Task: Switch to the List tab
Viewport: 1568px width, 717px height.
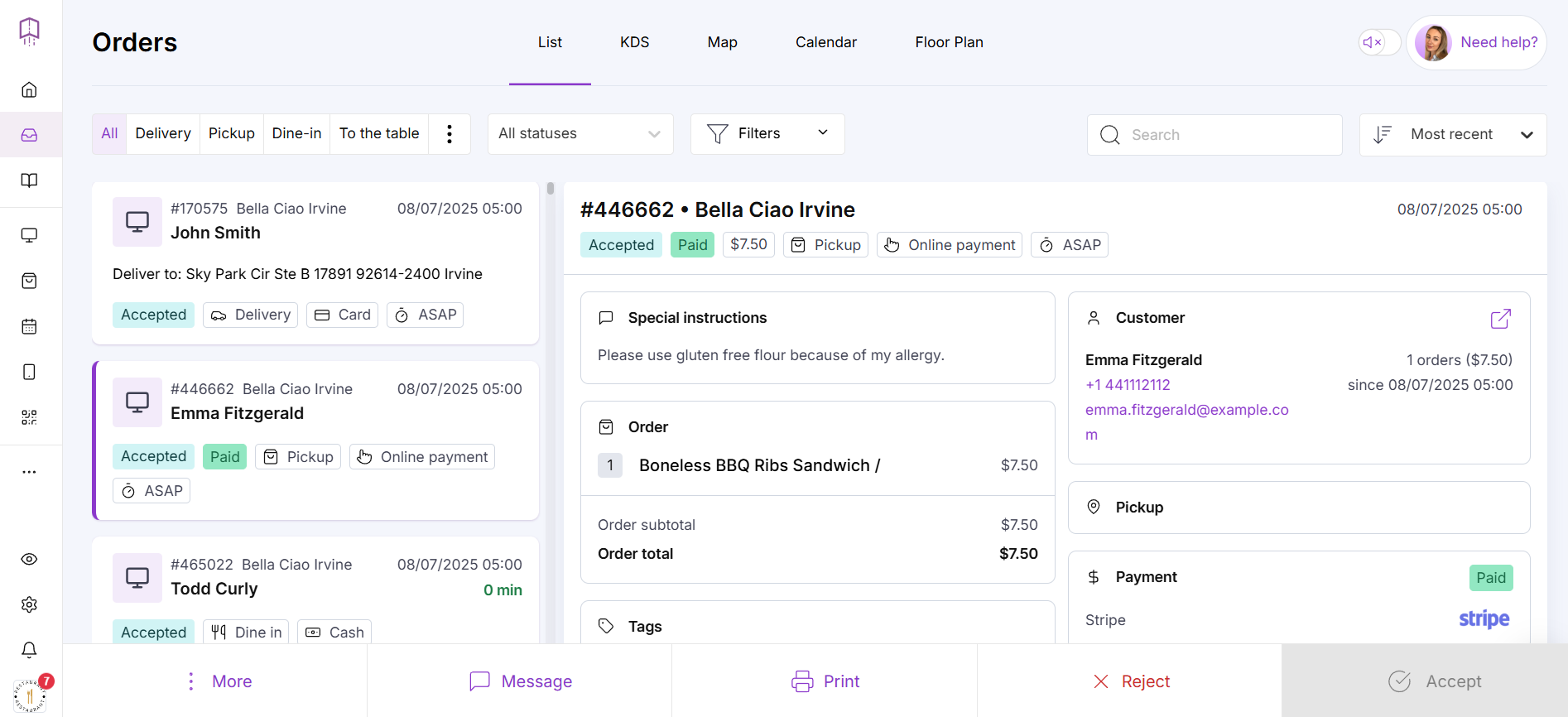Action: pyautogui.click(x=550, y=42)
